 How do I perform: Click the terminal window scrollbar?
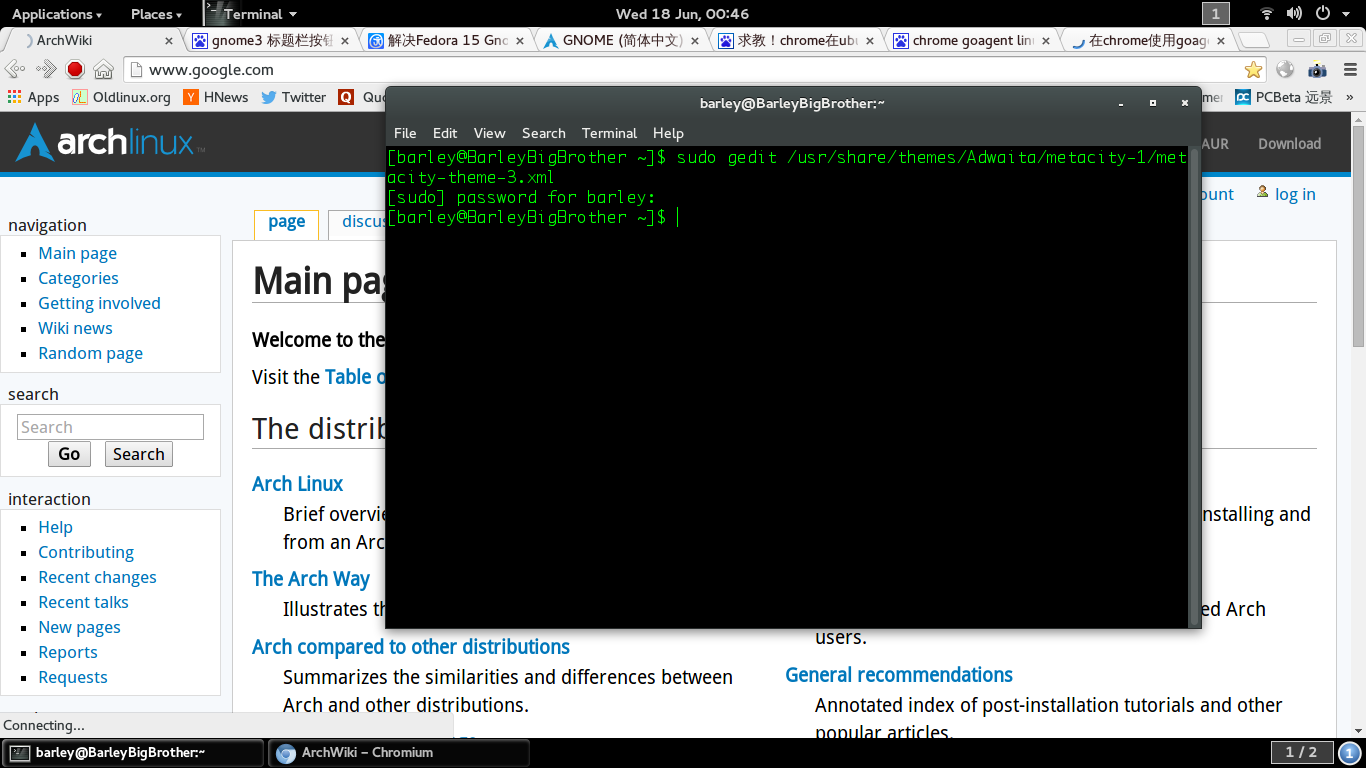pyautogui.click(x=1194, y=387)
